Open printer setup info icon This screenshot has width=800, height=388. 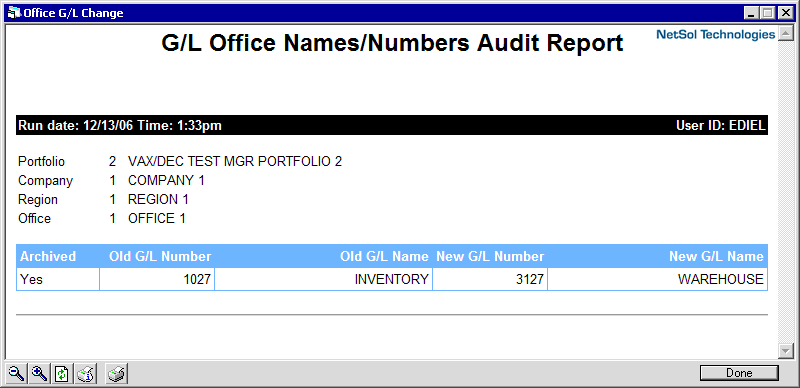86,374
